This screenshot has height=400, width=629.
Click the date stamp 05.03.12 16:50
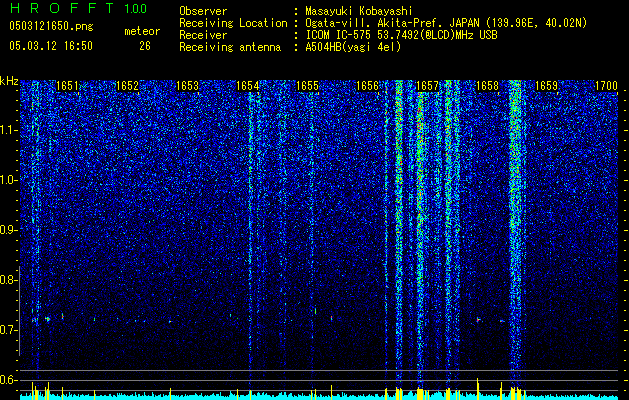pos(51,46)
